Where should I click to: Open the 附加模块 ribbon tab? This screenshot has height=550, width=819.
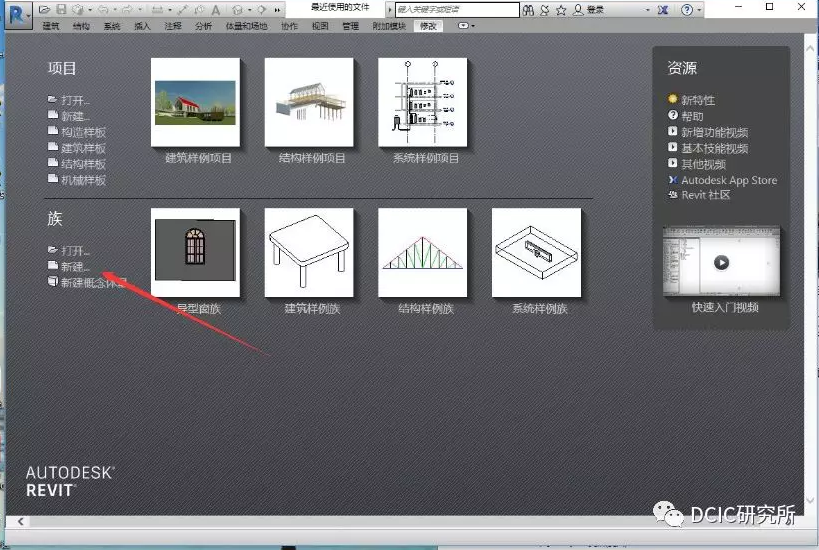point(389,26)
